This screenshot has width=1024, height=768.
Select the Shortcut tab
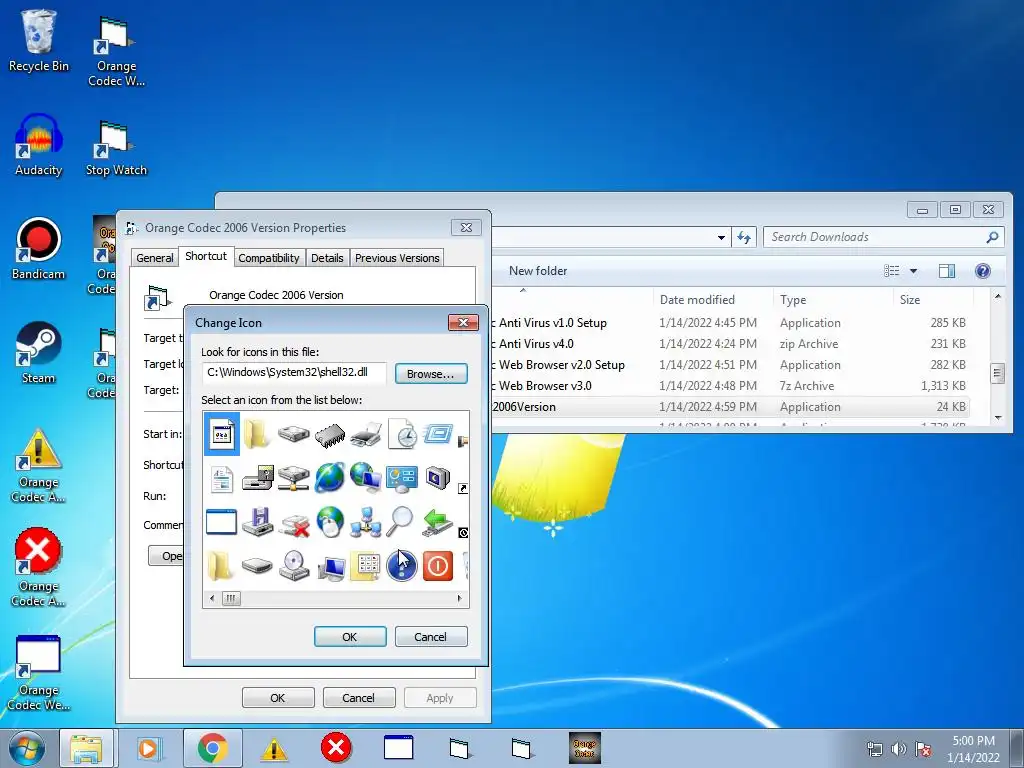206,256
